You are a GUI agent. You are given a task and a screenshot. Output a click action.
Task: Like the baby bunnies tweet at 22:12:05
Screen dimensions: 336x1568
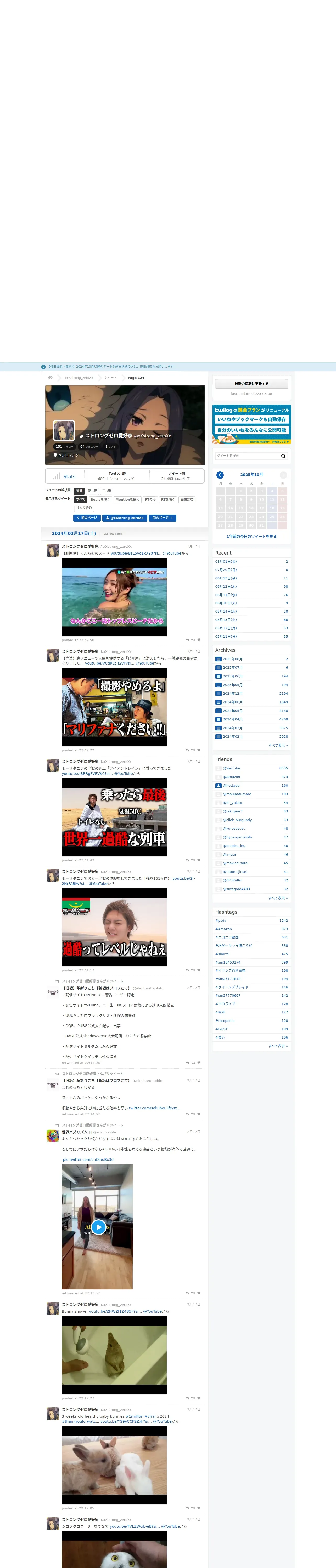199,1508
